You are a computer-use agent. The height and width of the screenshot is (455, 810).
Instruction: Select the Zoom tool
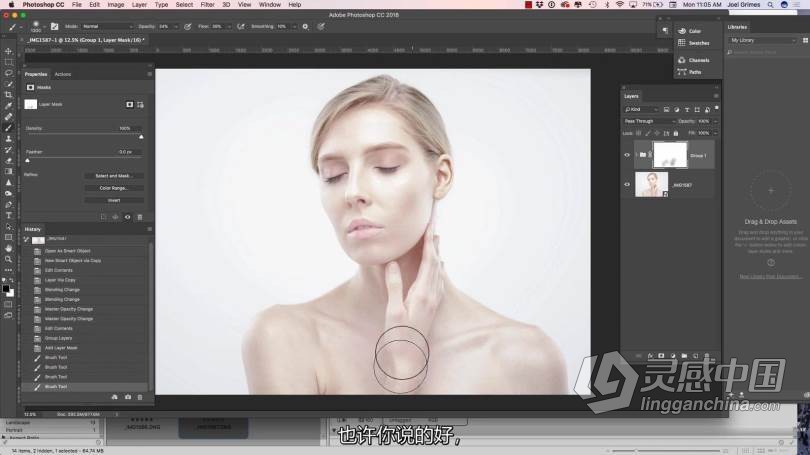(x=8, y=259)
